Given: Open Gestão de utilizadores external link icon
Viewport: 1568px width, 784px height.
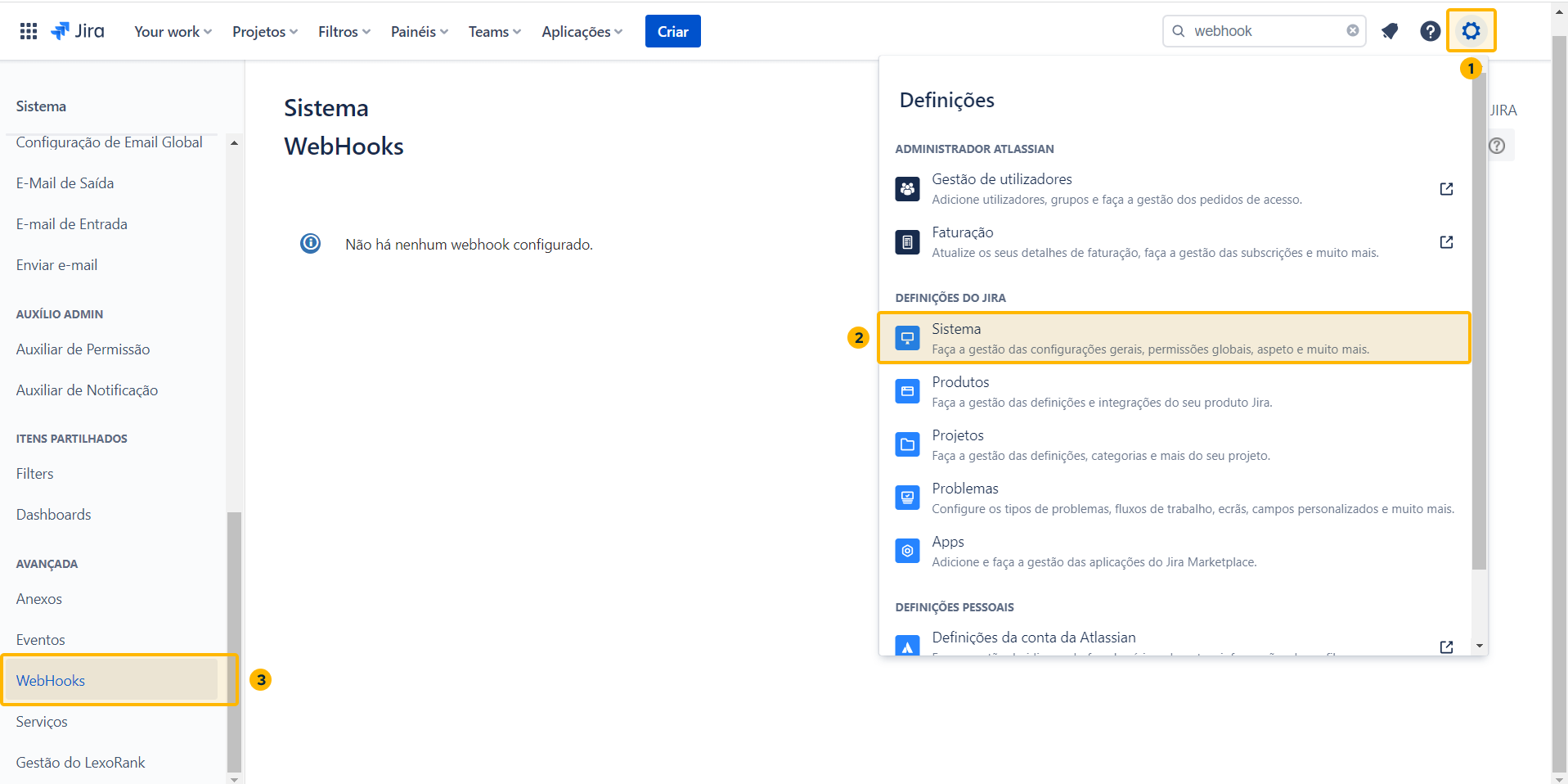Looking at the screenshot, I should pyautogui.click(x=1446, y=189).
